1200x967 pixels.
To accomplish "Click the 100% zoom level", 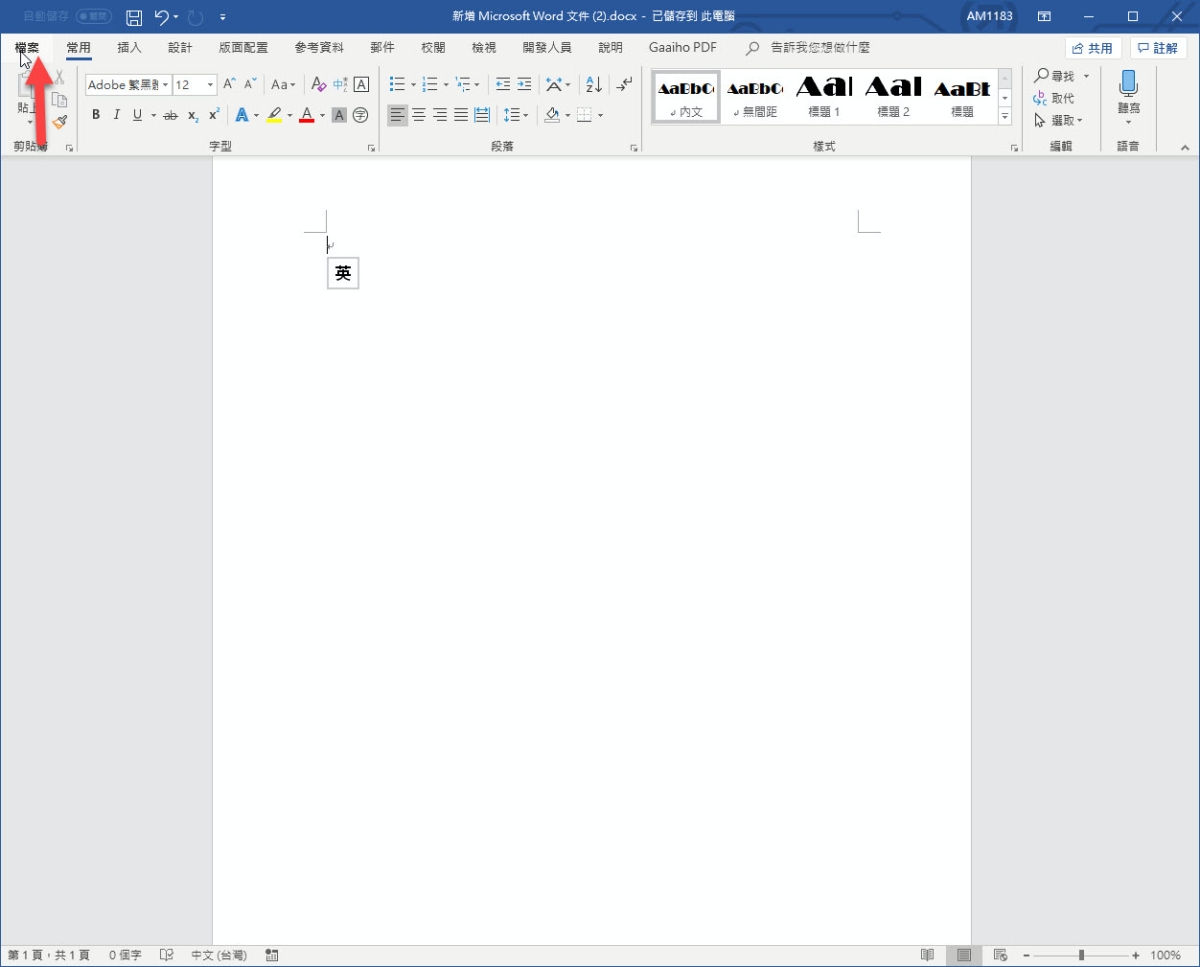I will [x=1165, y=955].
